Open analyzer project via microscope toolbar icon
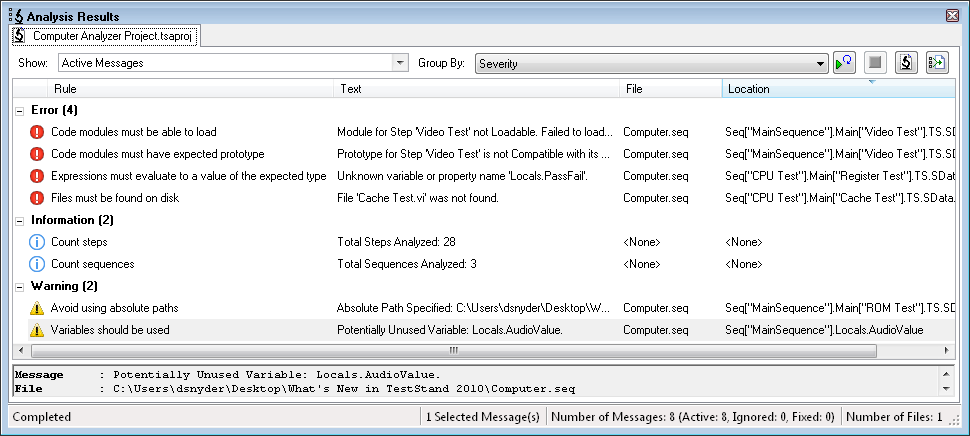 906,63
